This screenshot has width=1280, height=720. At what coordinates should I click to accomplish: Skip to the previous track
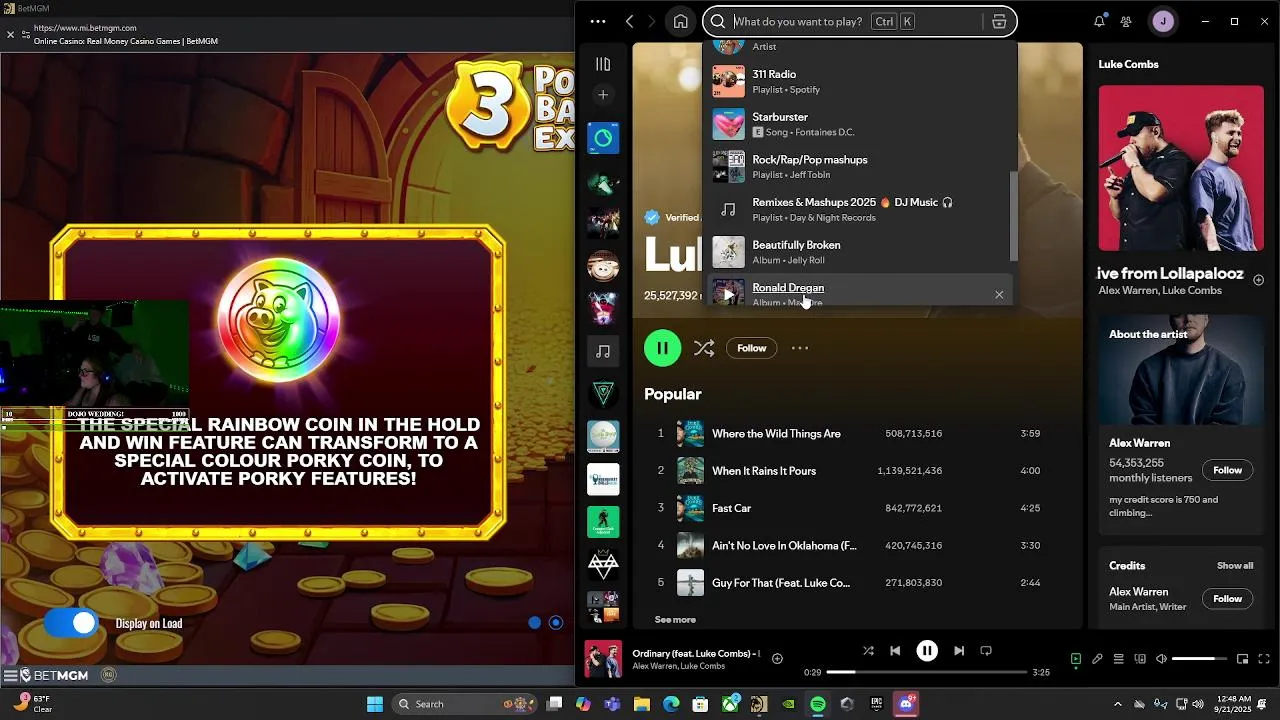tap(895, 651)
